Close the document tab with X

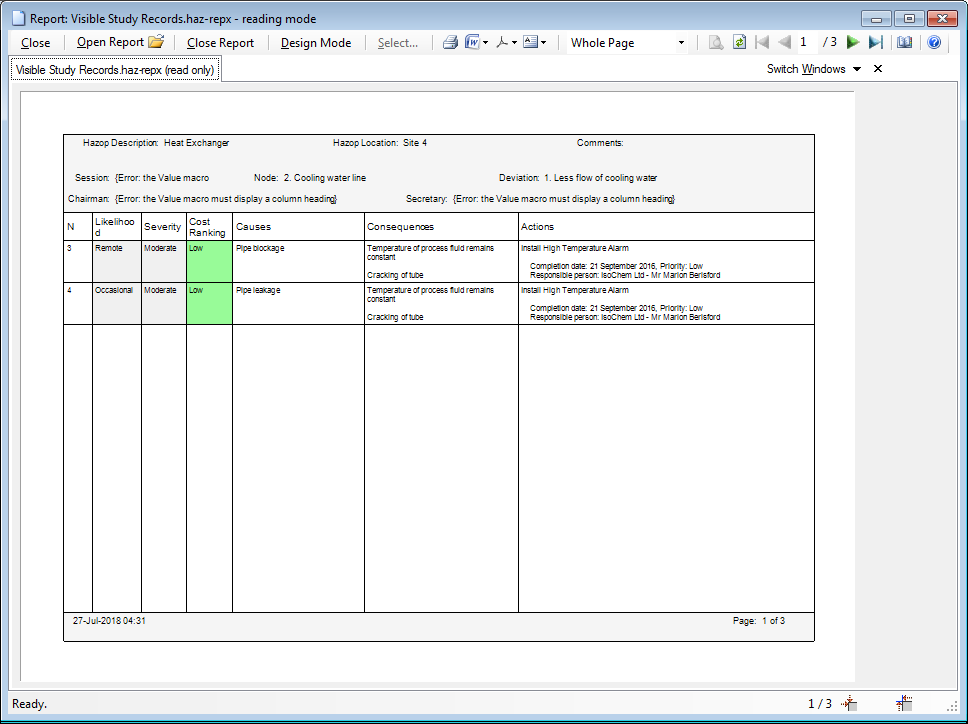878,69
